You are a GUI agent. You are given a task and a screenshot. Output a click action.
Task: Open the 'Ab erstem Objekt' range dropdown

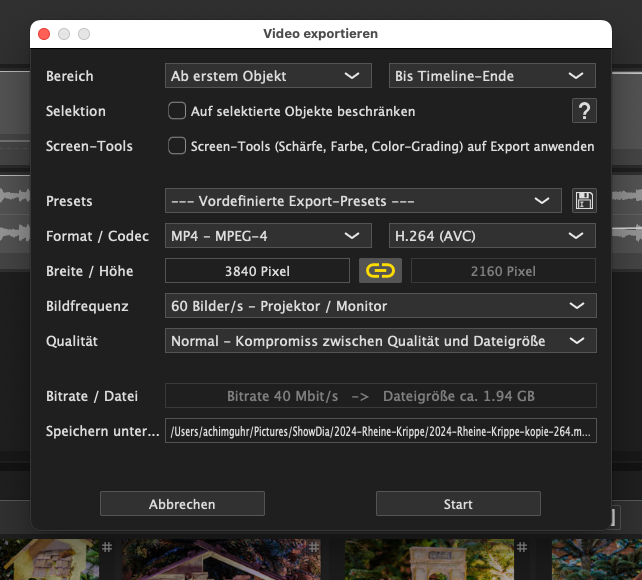[x=265, y=76]
